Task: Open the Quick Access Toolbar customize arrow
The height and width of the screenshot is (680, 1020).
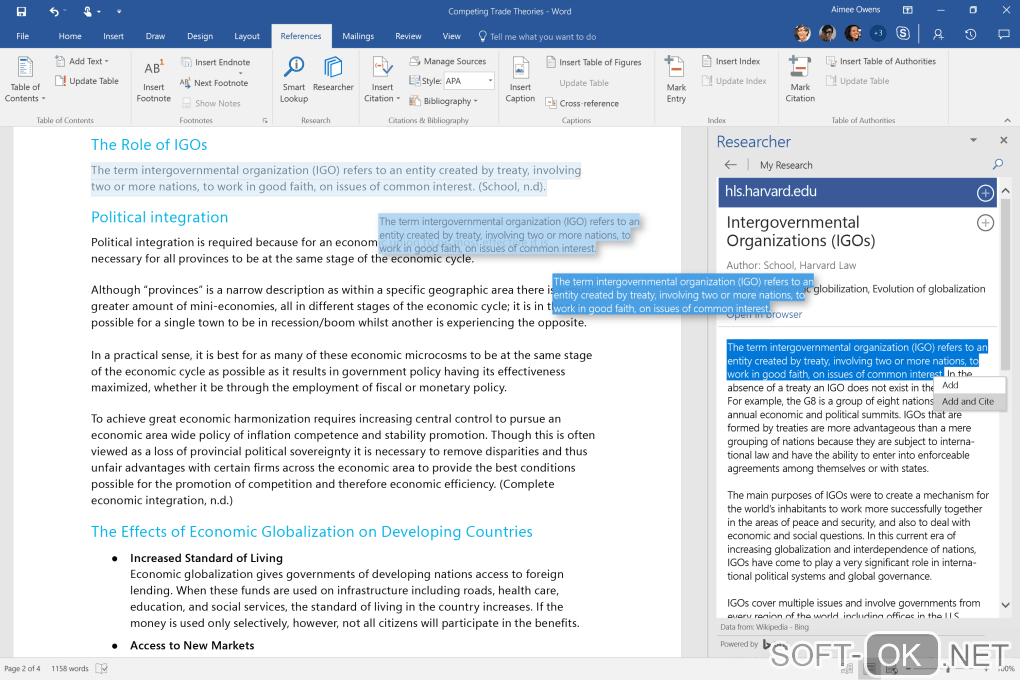Action: click(x=118, y=11)
